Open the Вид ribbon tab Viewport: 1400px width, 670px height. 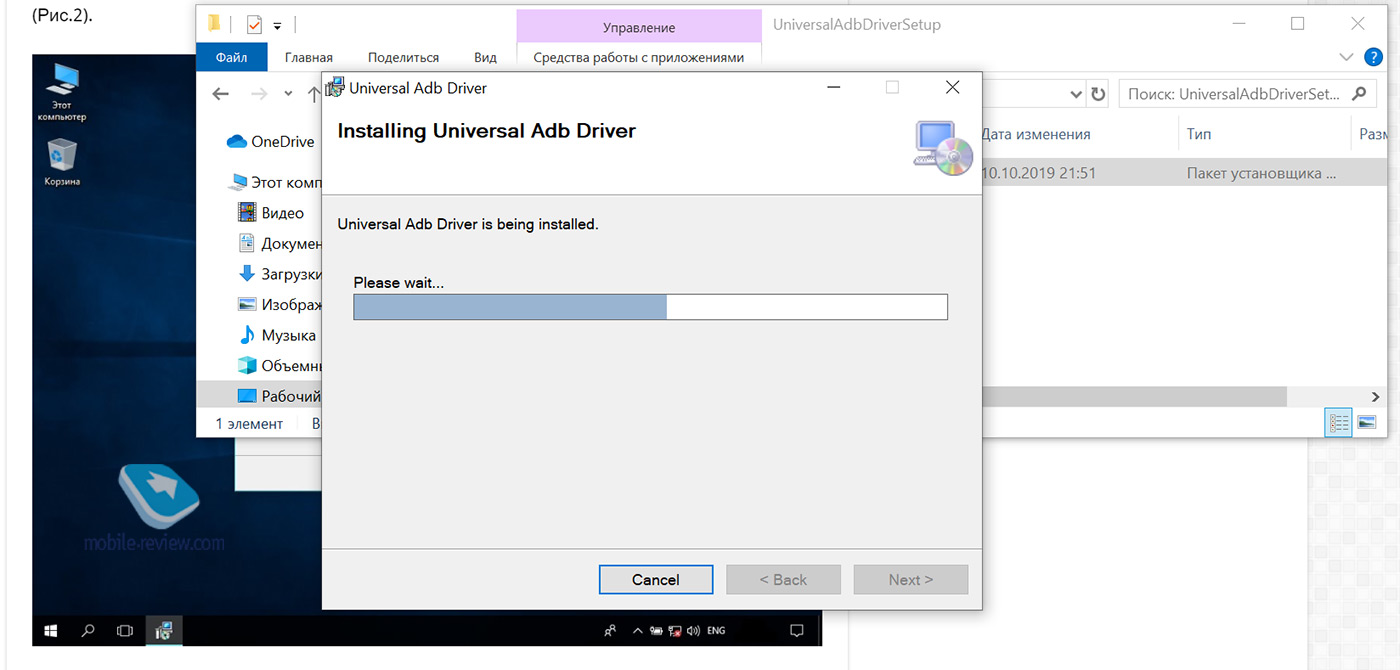[485, 57]
